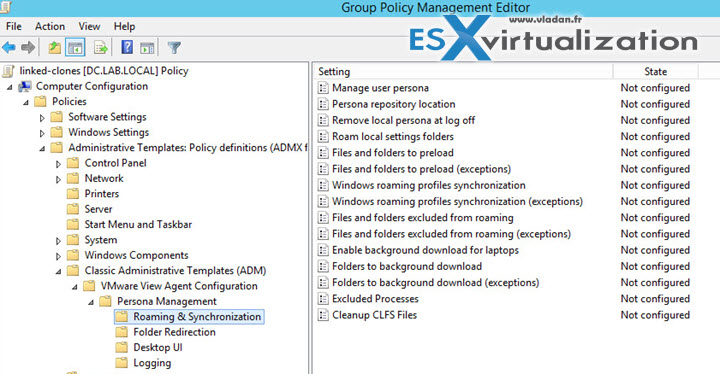Collapse the Administrative Templates node

(42, 148)
